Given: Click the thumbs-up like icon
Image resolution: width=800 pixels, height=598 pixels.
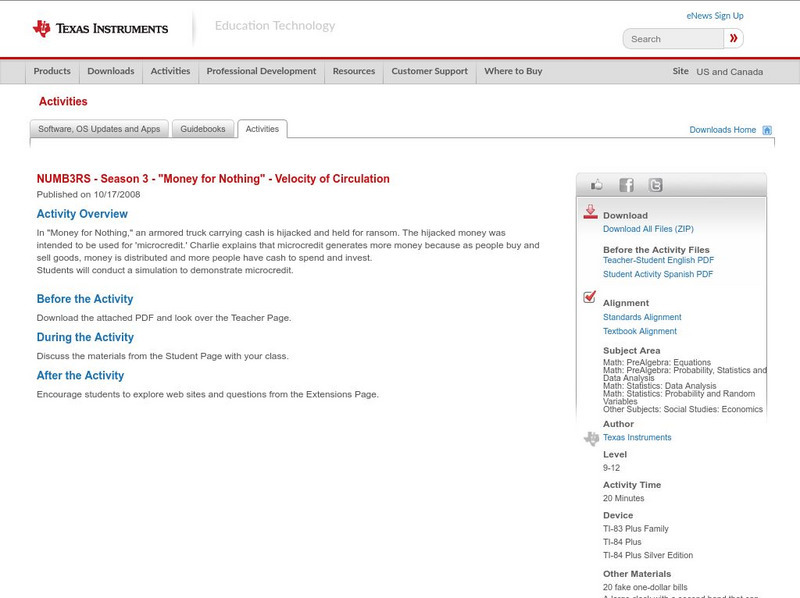Looking at the screenshot, I should coord(596,185).
